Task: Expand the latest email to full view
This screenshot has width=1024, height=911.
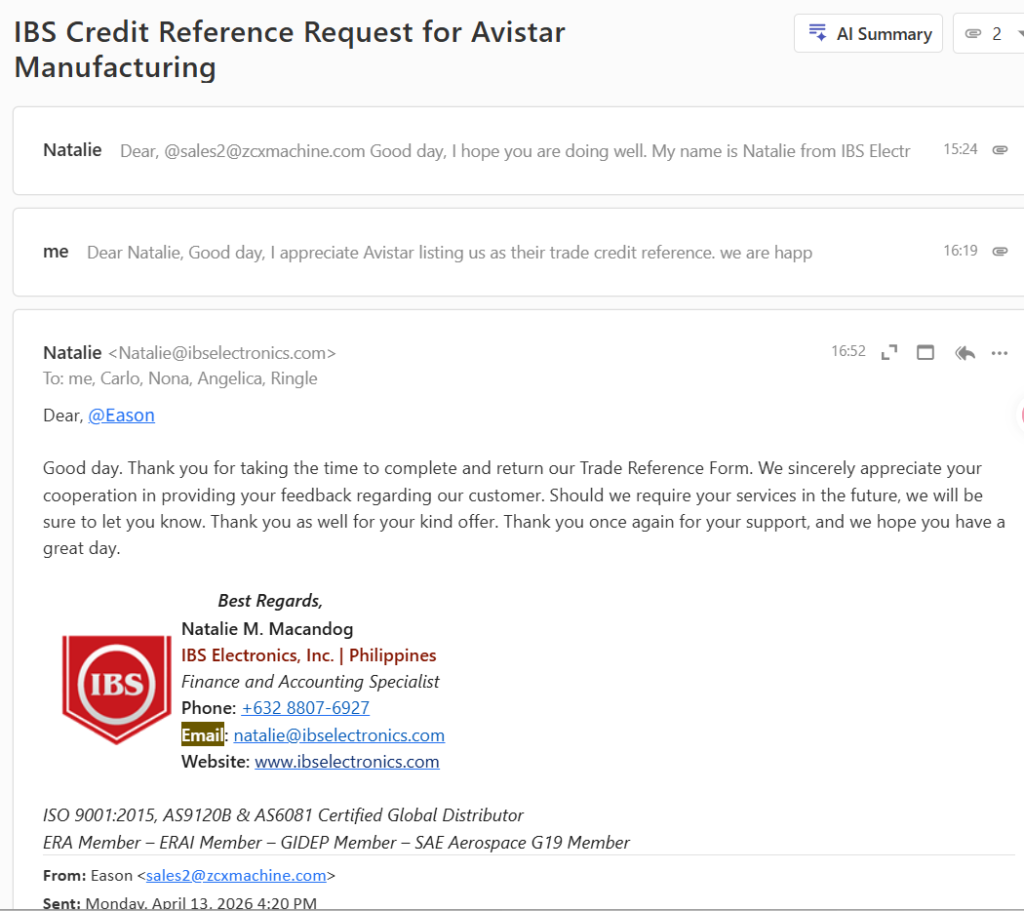Action: point(888,352)
